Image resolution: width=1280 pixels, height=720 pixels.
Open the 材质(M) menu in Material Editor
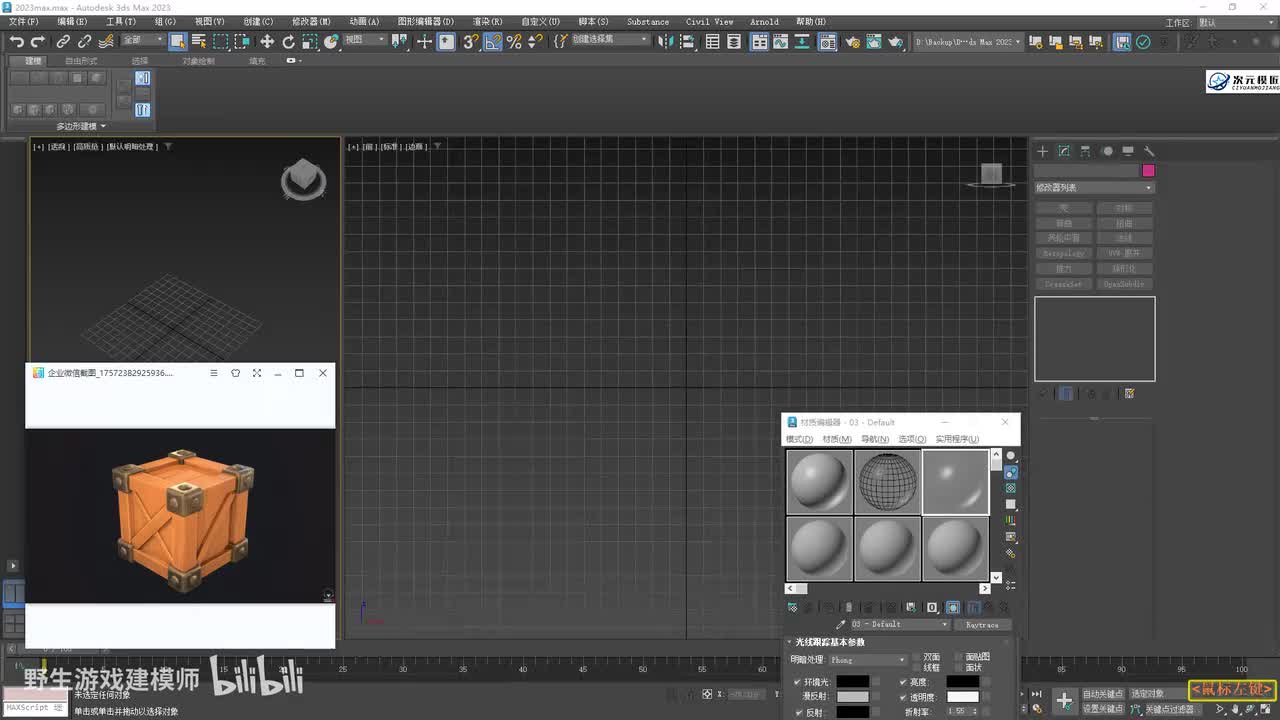[836, 439]
